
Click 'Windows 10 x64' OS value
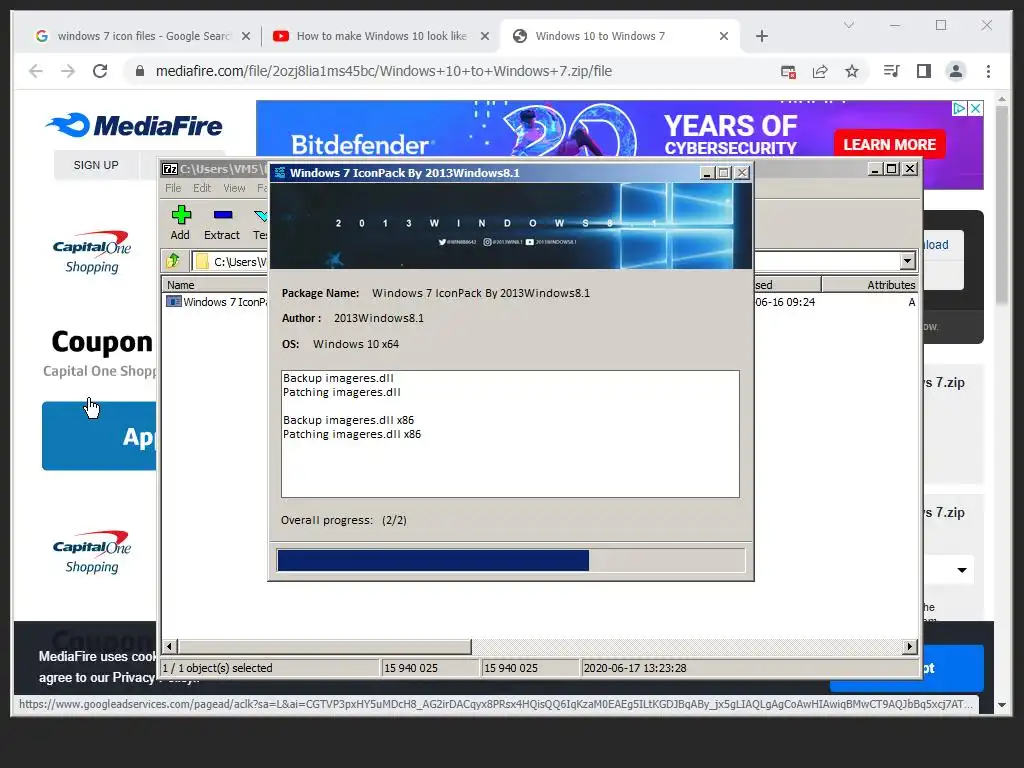point(356,344)
